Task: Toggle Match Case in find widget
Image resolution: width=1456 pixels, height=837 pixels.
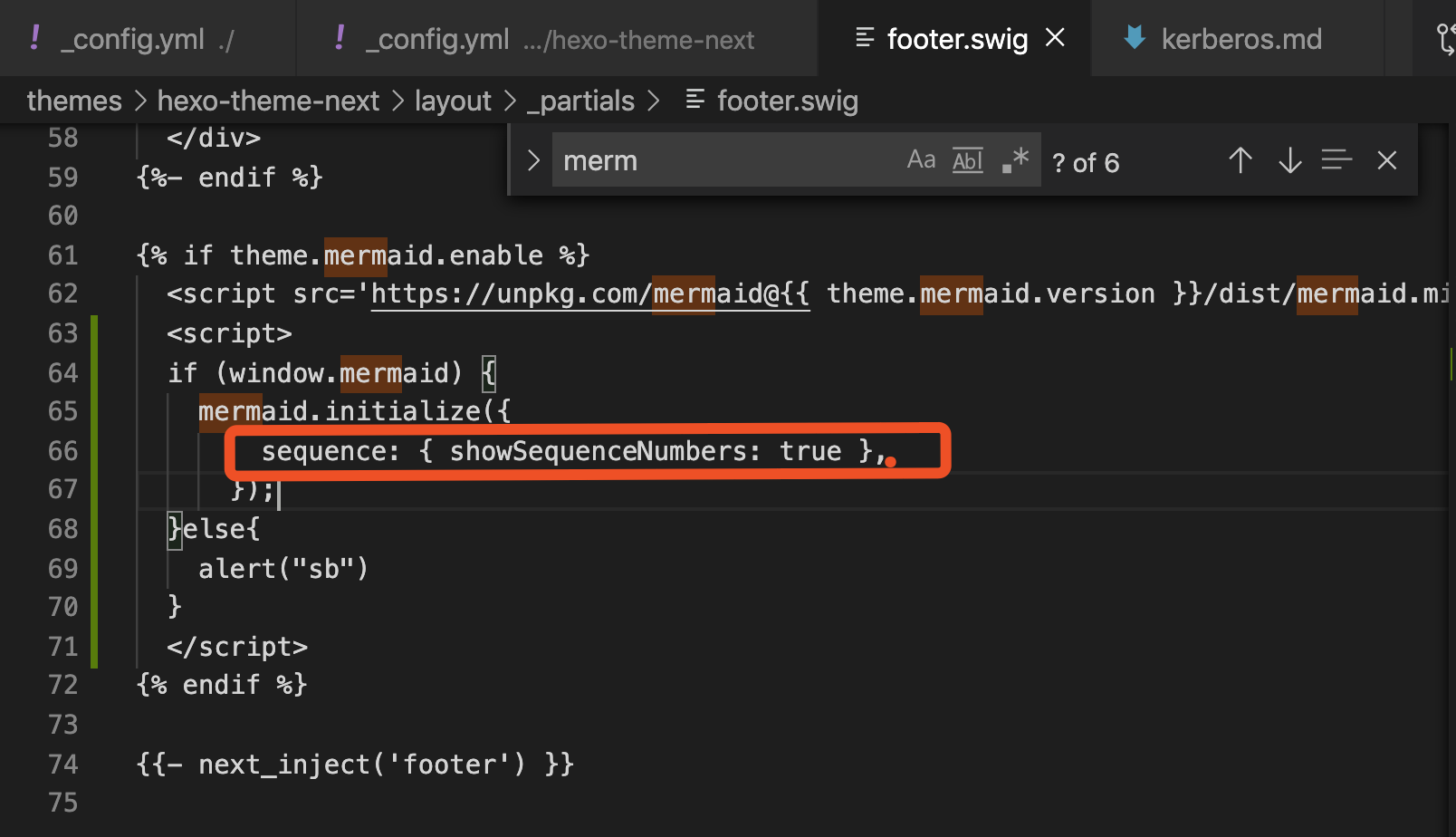Action: (x=921, y=160)
